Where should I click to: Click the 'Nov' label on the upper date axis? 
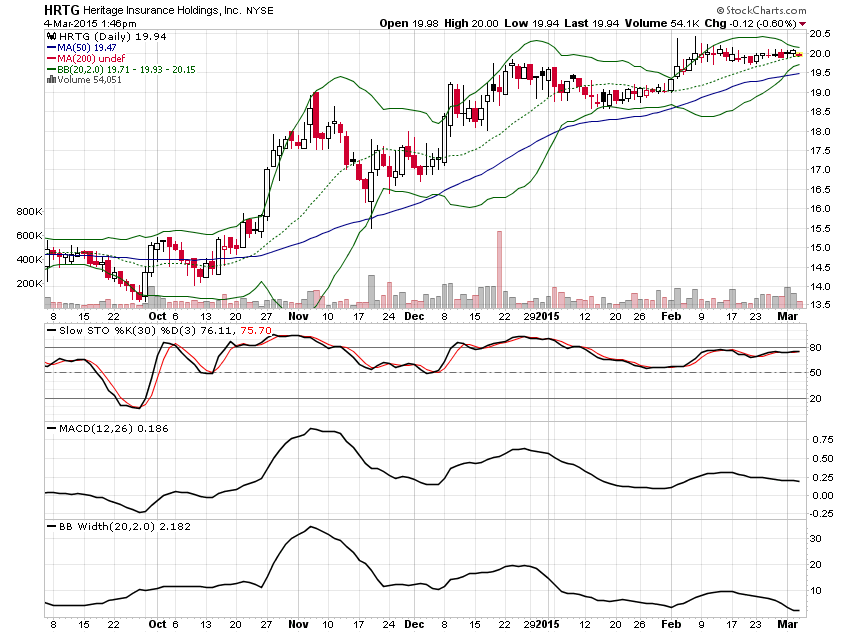tap(298, 316)
